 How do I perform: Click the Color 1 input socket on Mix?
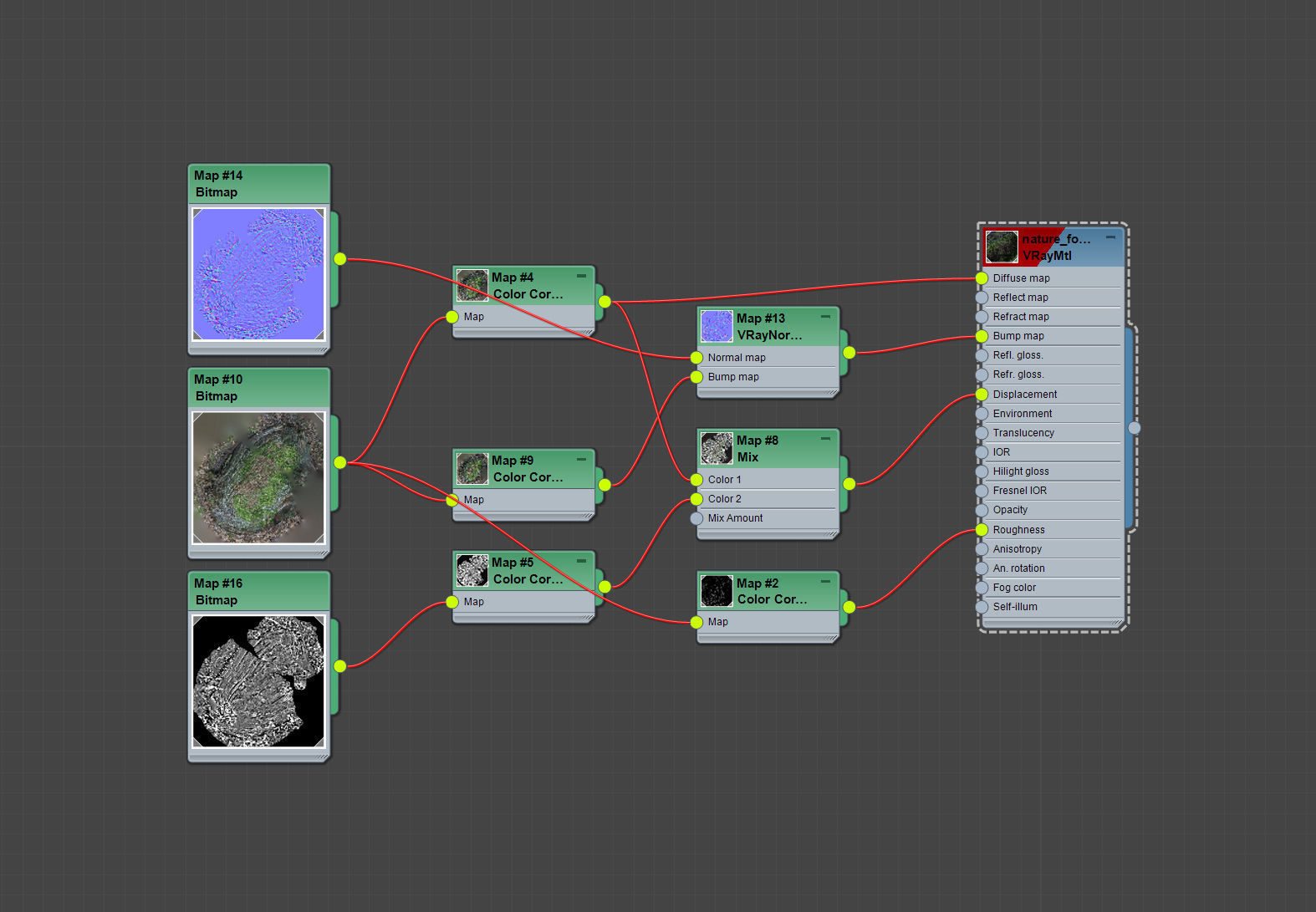[x=696, y=480]
